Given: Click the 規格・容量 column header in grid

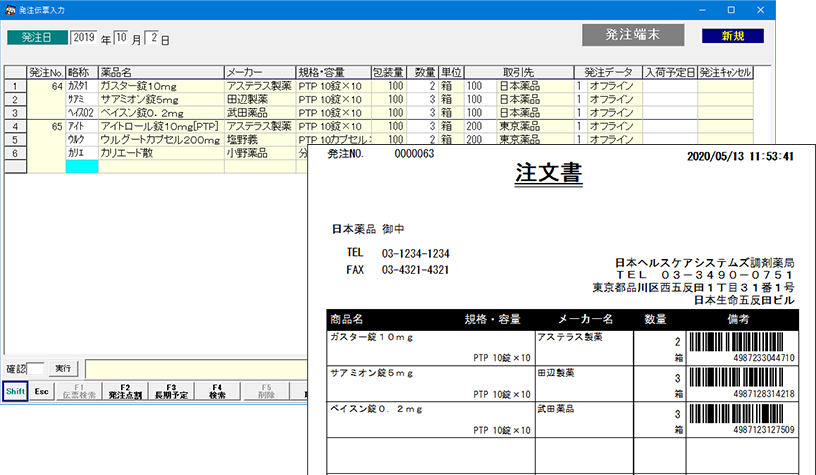Looking at the screenshot, I should click(333, 72).
